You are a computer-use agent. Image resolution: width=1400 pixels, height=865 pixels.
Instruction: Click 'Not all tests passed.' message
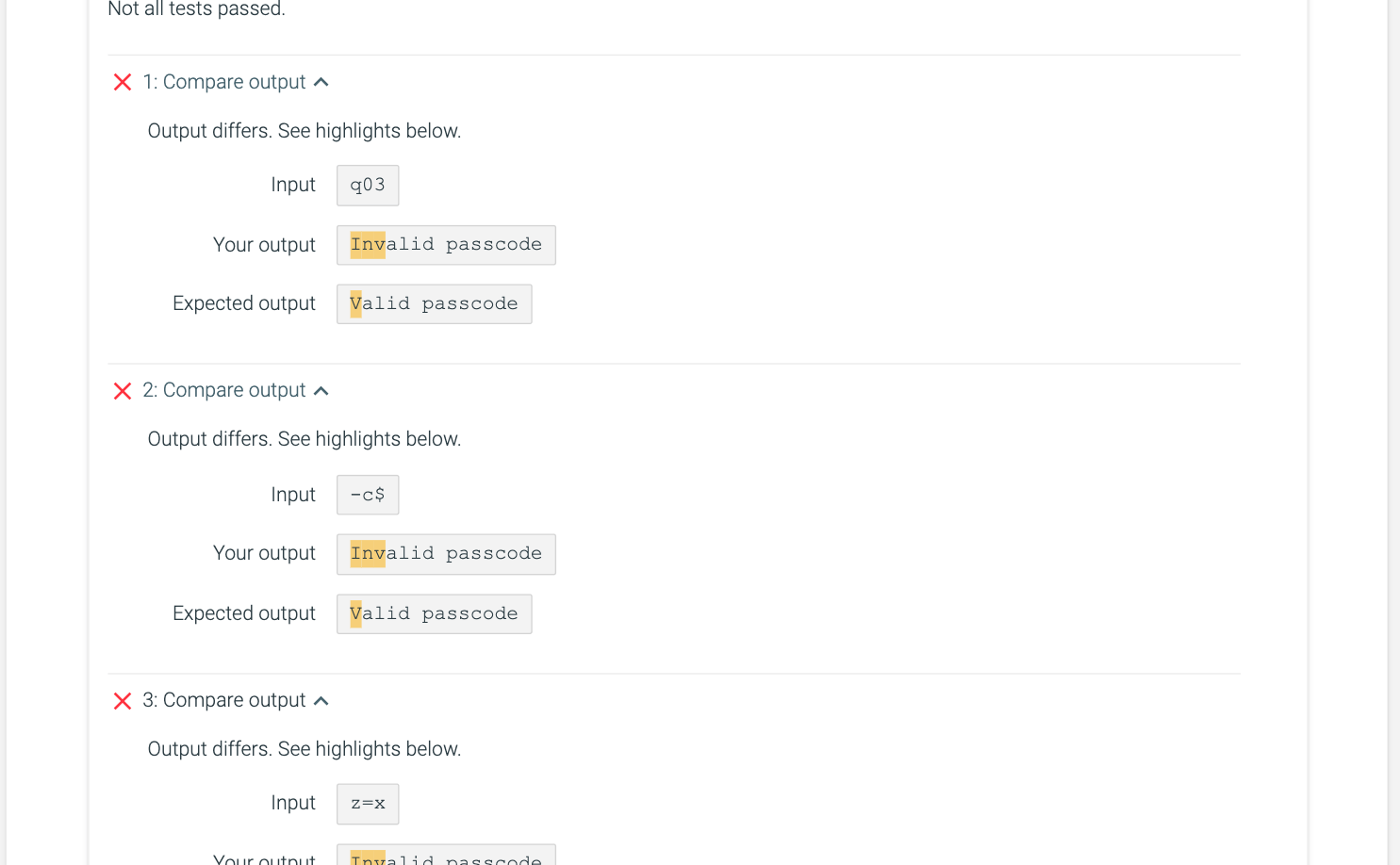click(196, 9)
